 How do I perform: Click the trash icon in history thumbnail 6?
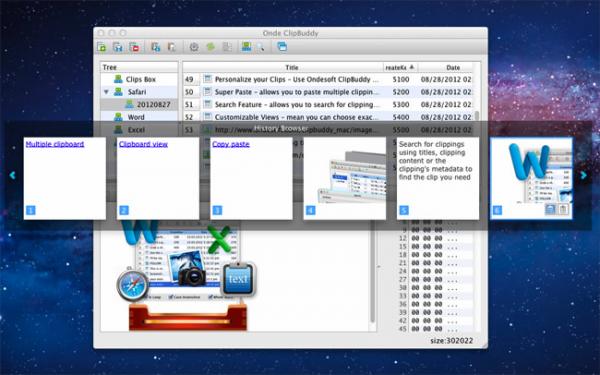pyautogui.click(x=564, y=209)
